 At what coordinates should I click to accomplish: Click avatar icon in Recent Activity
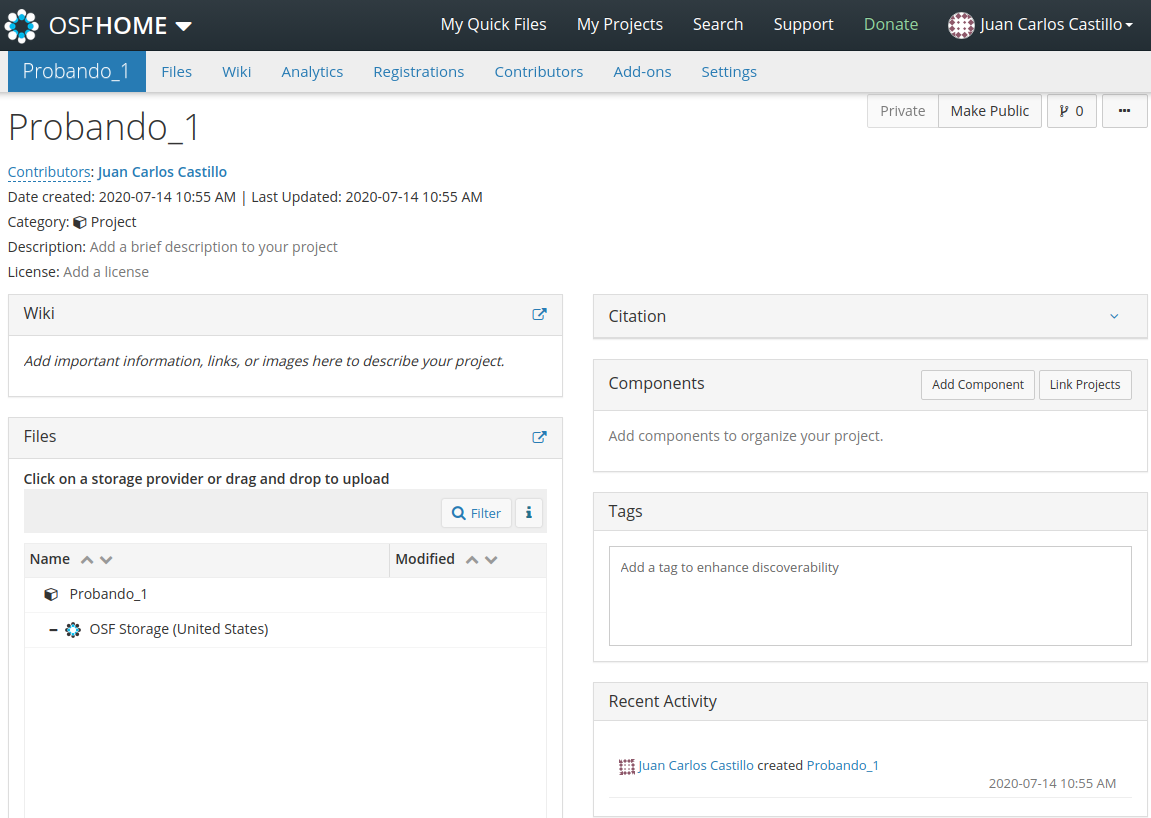626,767
